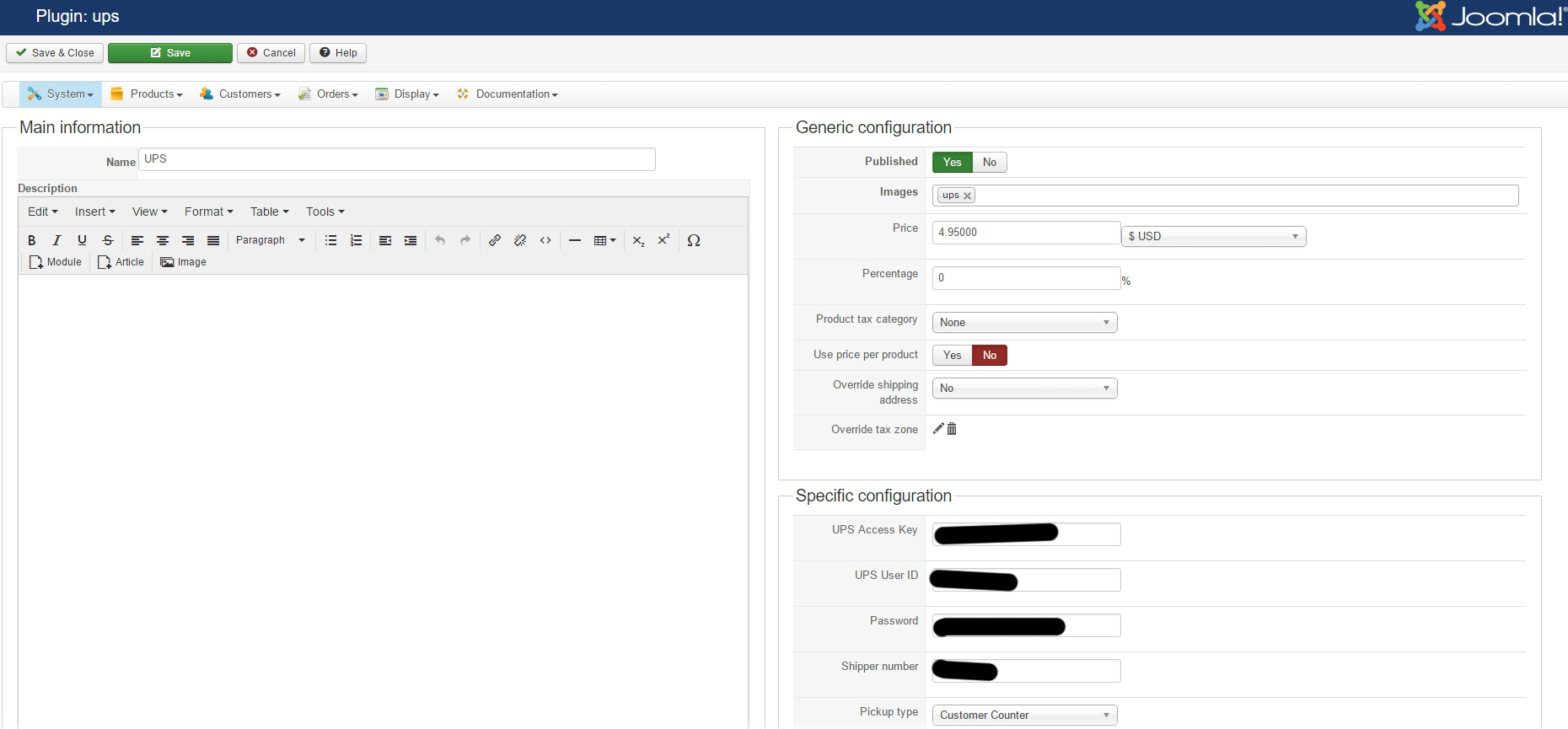This screenshot has width=1568, height=729.
Task: Justify description text
Action: tap(213, 240)
